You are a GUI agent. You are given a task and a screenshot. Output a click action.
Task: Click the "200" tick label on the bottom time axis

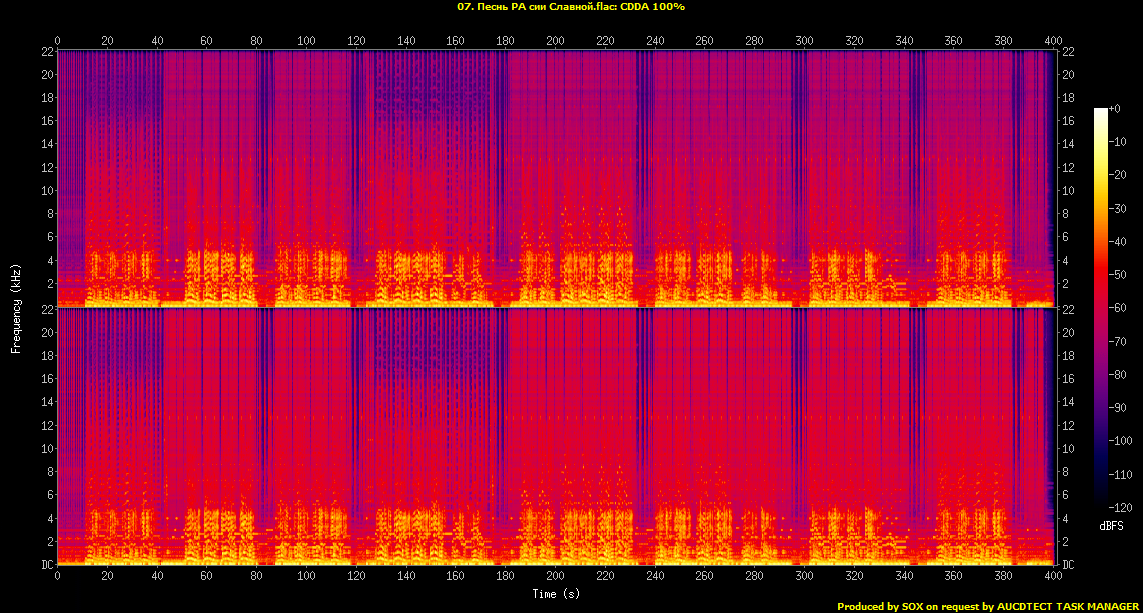pos(555,576)
